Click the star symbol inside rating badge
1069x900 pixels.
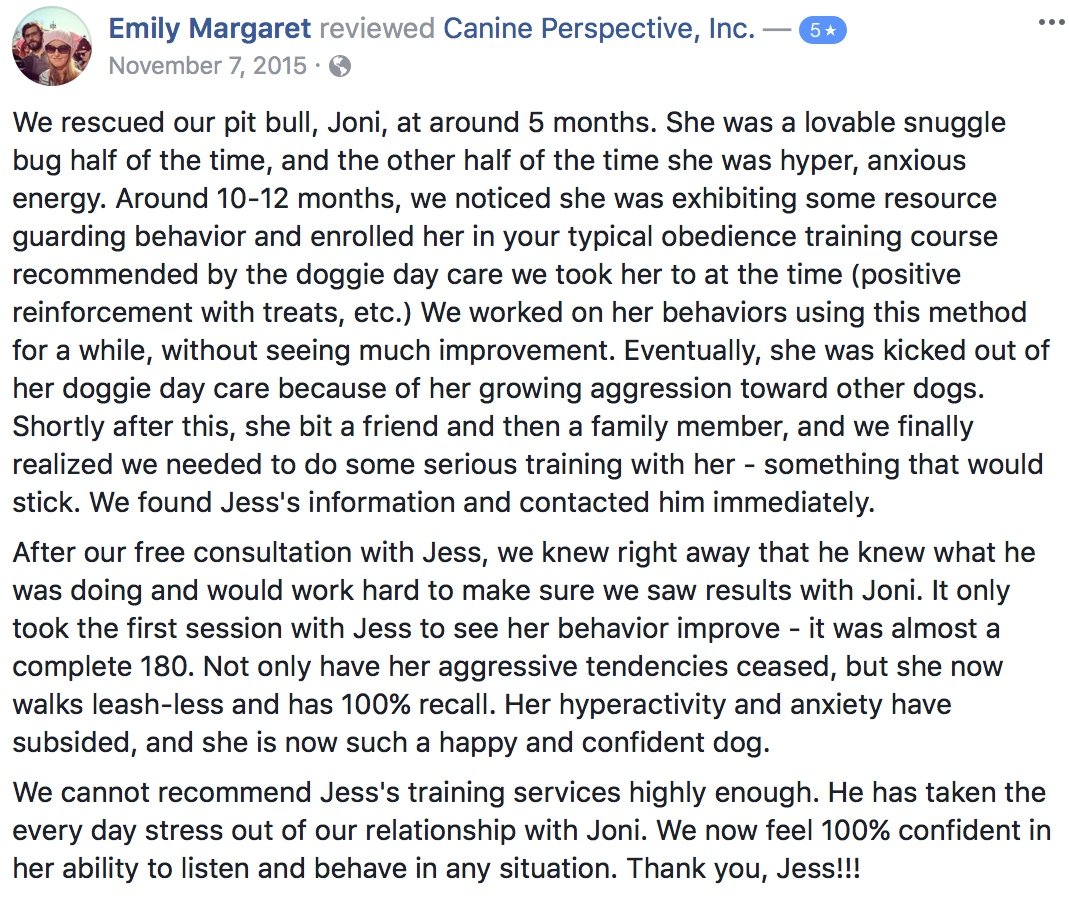pyautogui.click(x=832, y=31)
